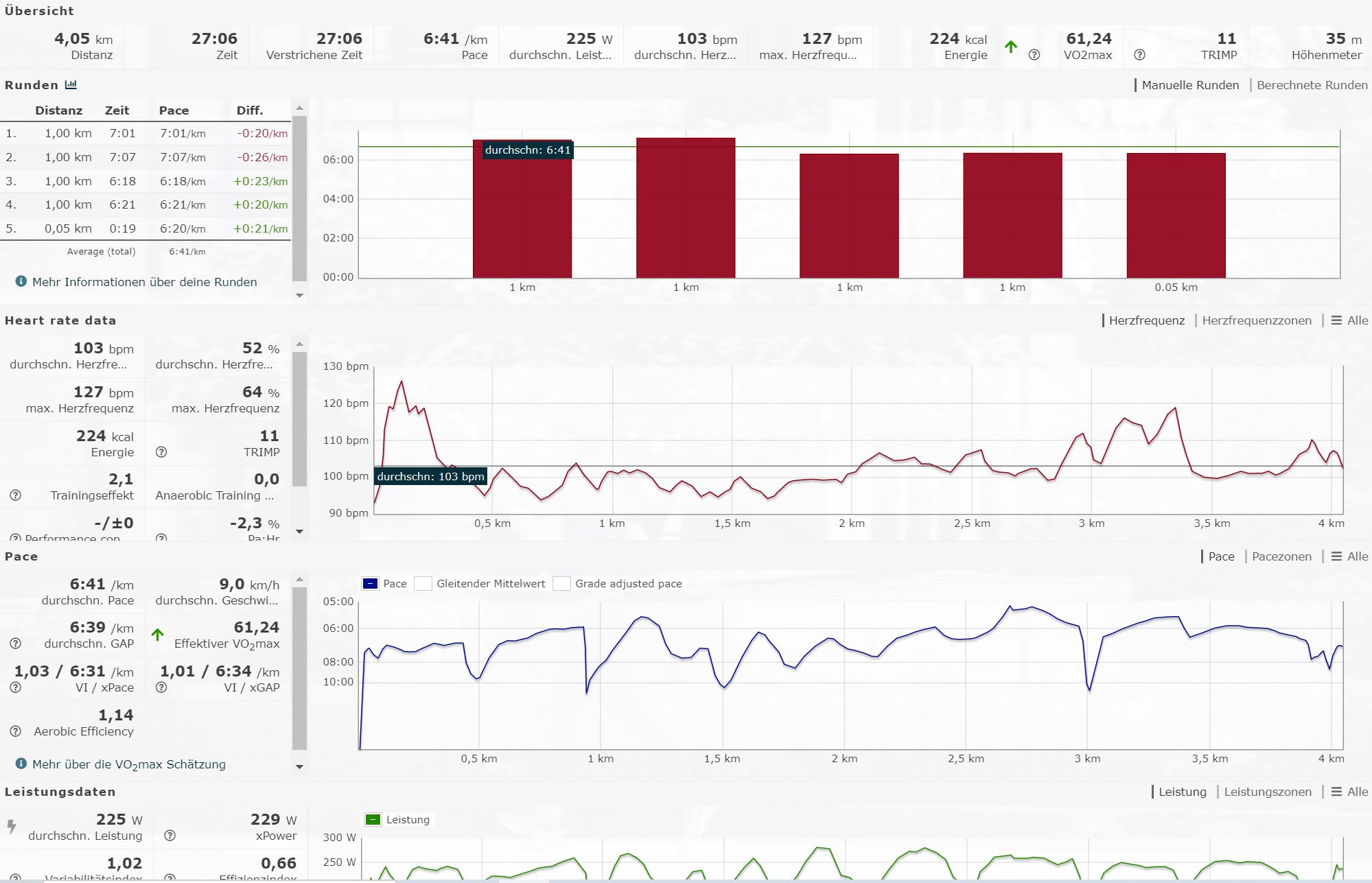Enable the Gleitender Mittelwert legend checkbox
1372x883 pixels.
click(423, 584)
